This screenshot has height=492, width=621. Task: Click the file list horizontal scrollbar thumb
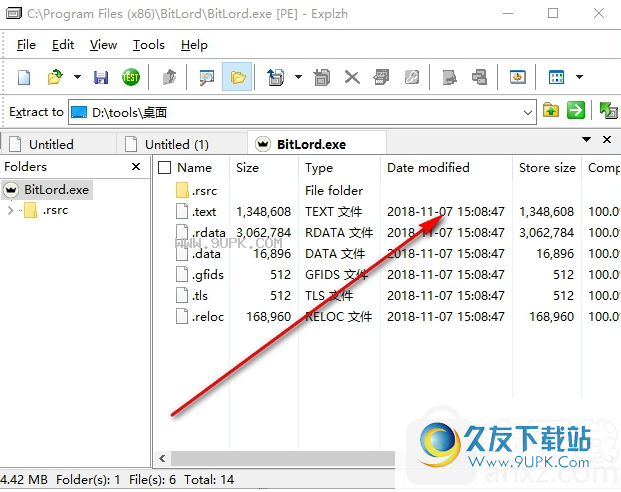283,458
